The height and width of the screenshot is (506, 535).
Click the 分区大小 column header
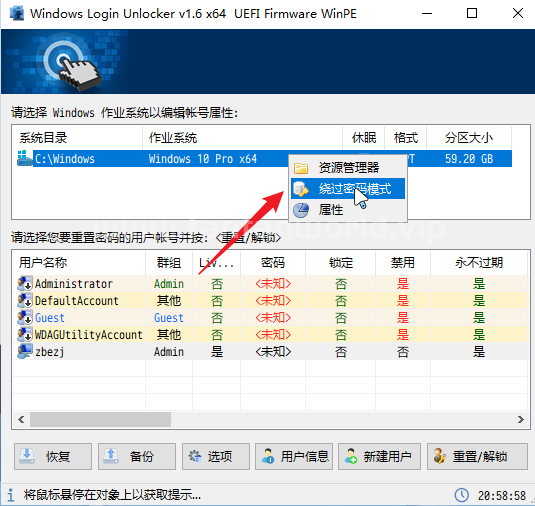(x=469, y=138)
